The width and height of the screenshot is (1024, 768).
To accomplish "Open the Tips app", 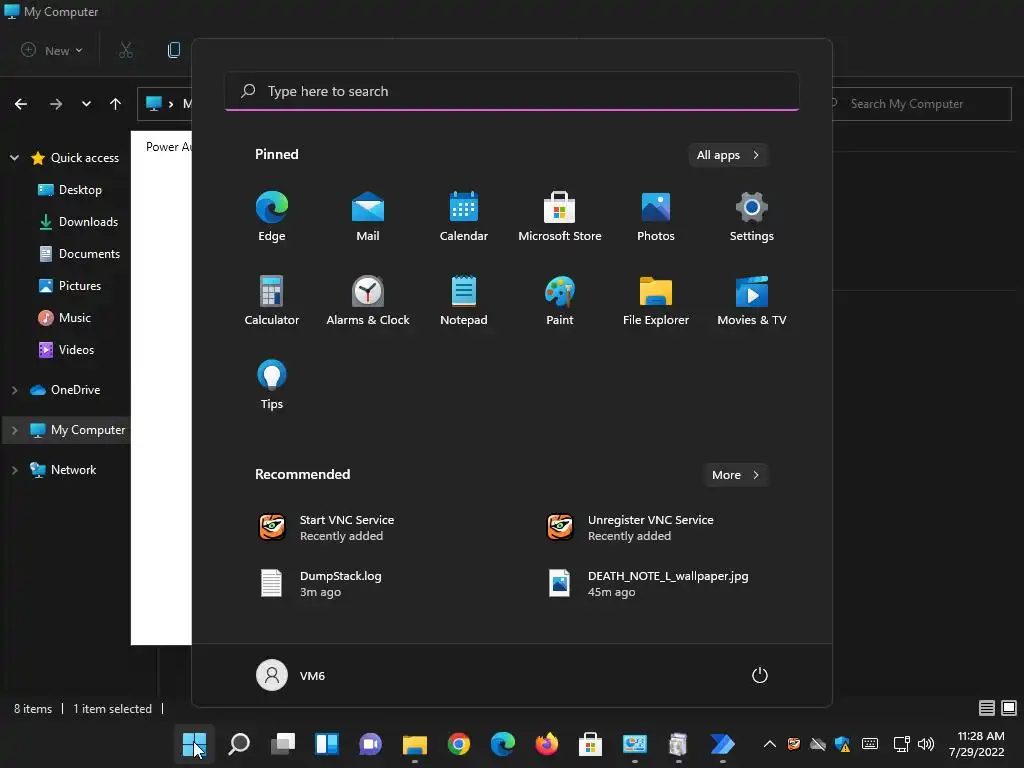I will (x=272, y=385).
